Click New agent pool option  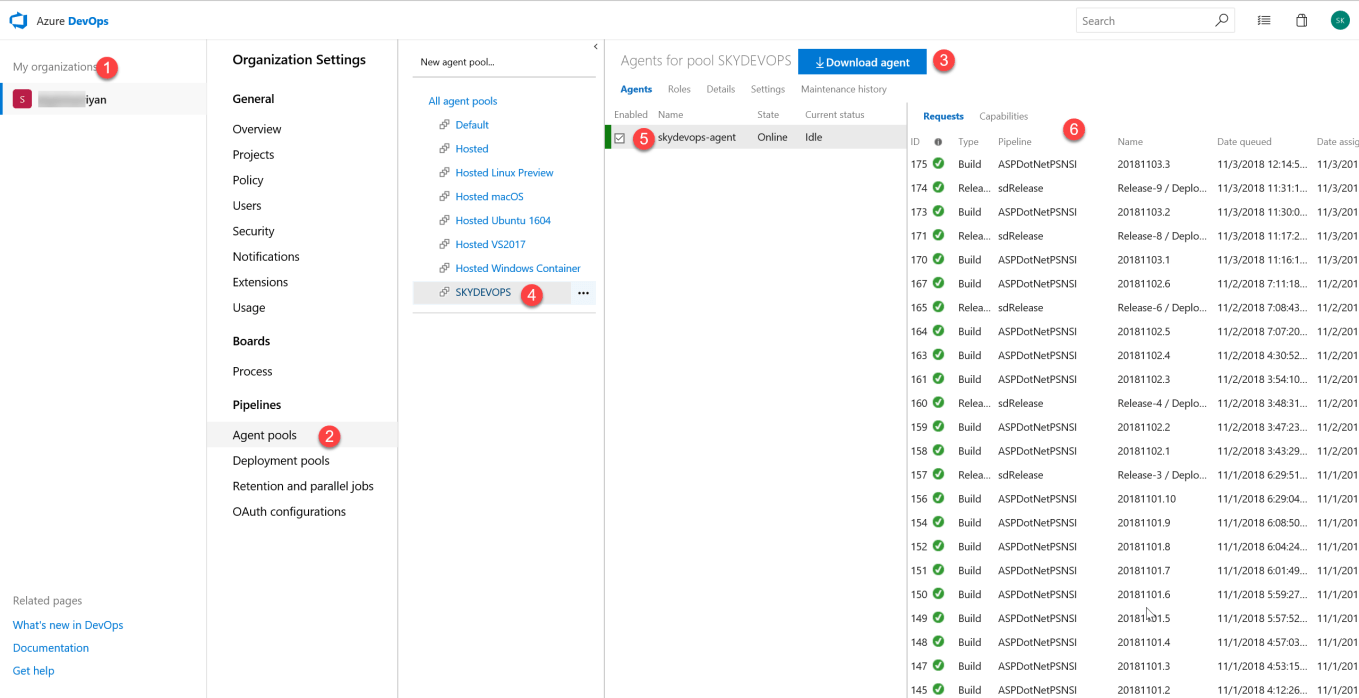click(457, 62)
